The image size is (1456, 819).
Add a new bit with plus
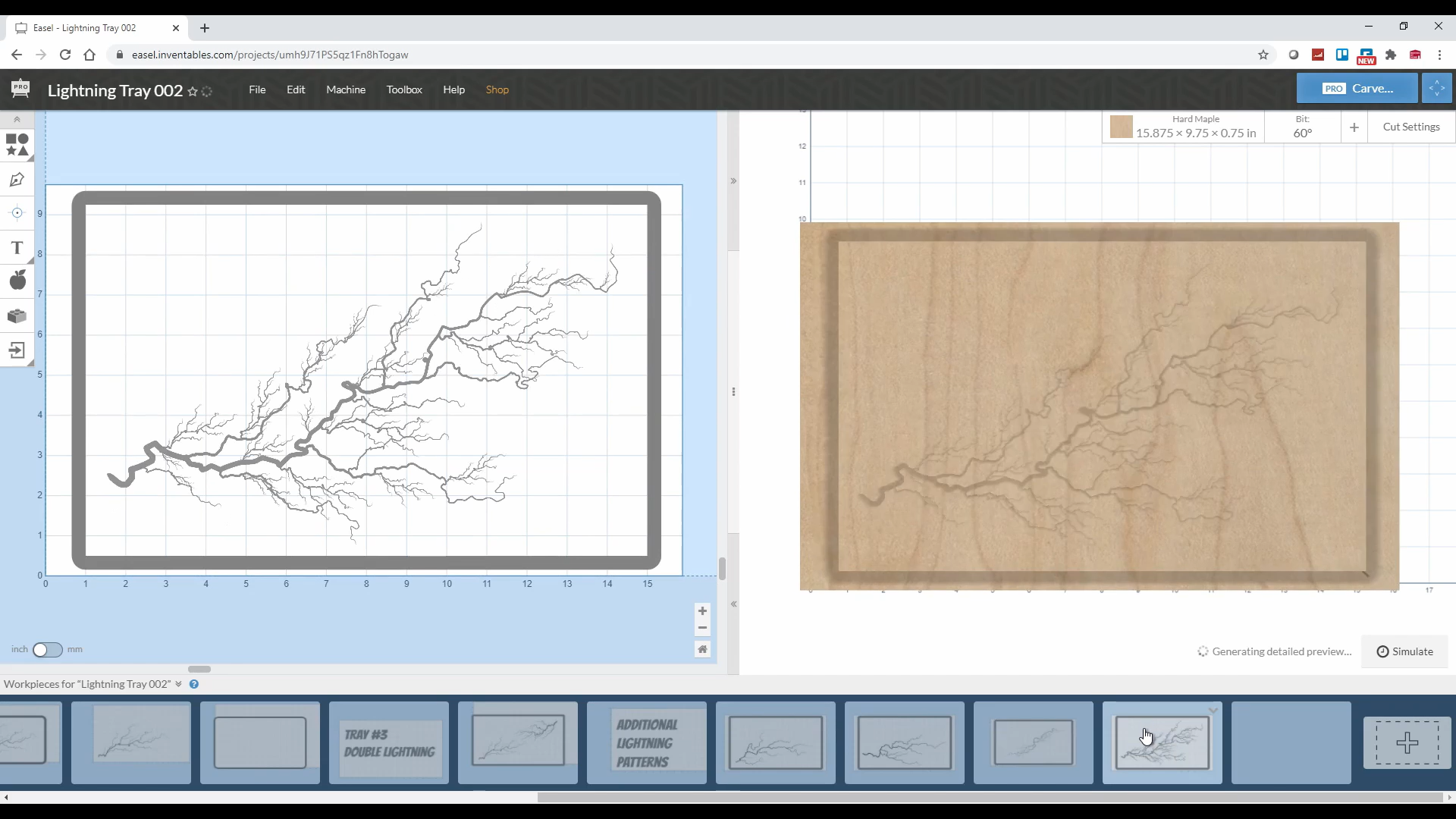pos(1354,127)
